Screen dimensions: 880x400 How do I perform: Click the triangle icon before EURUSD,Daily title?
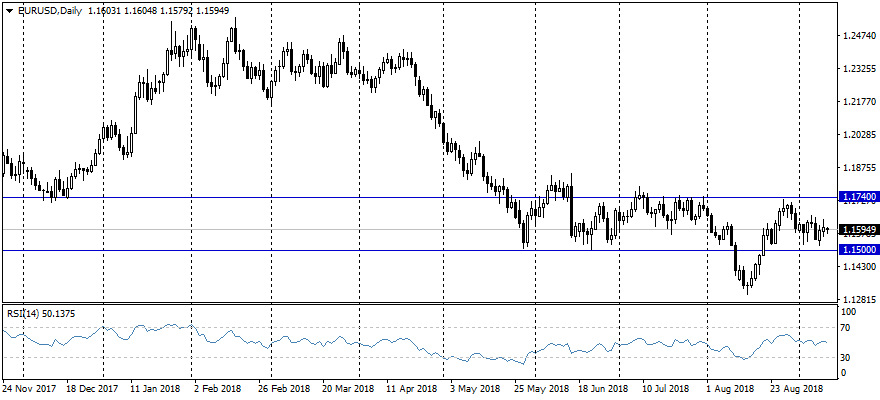pos(9,11)
